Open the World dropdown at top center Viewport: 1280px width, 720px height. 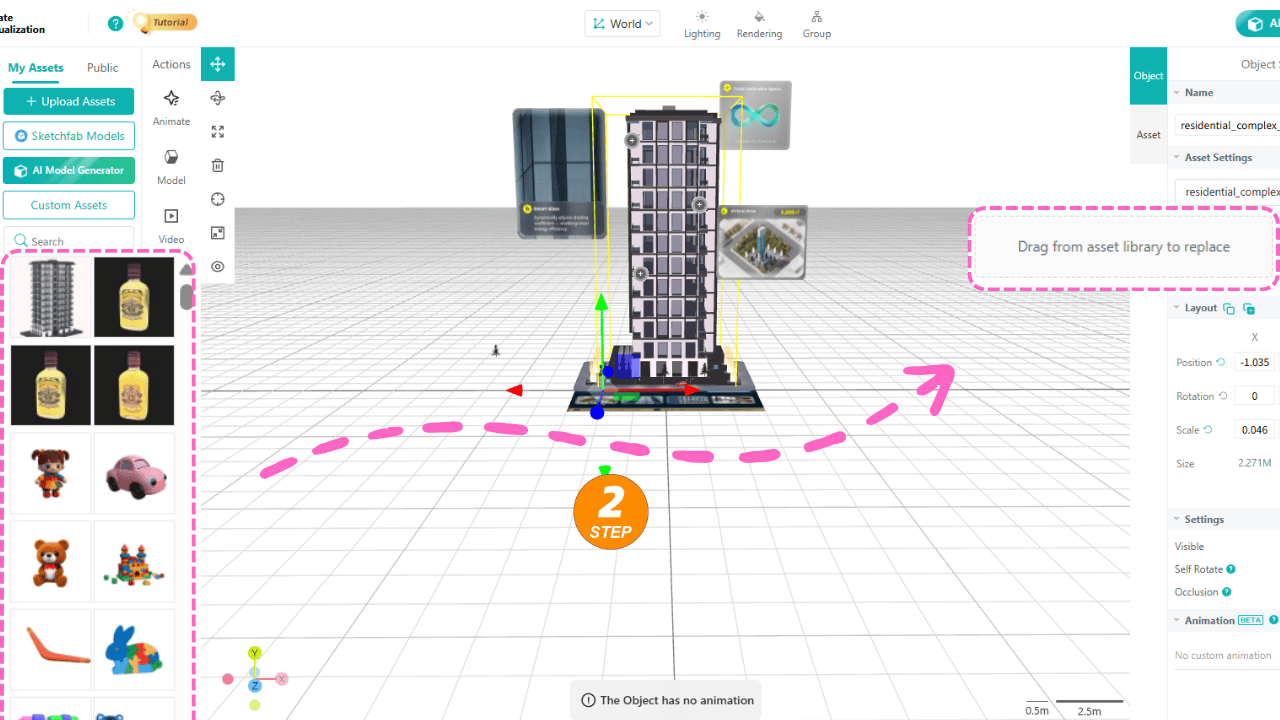(622, 23)
